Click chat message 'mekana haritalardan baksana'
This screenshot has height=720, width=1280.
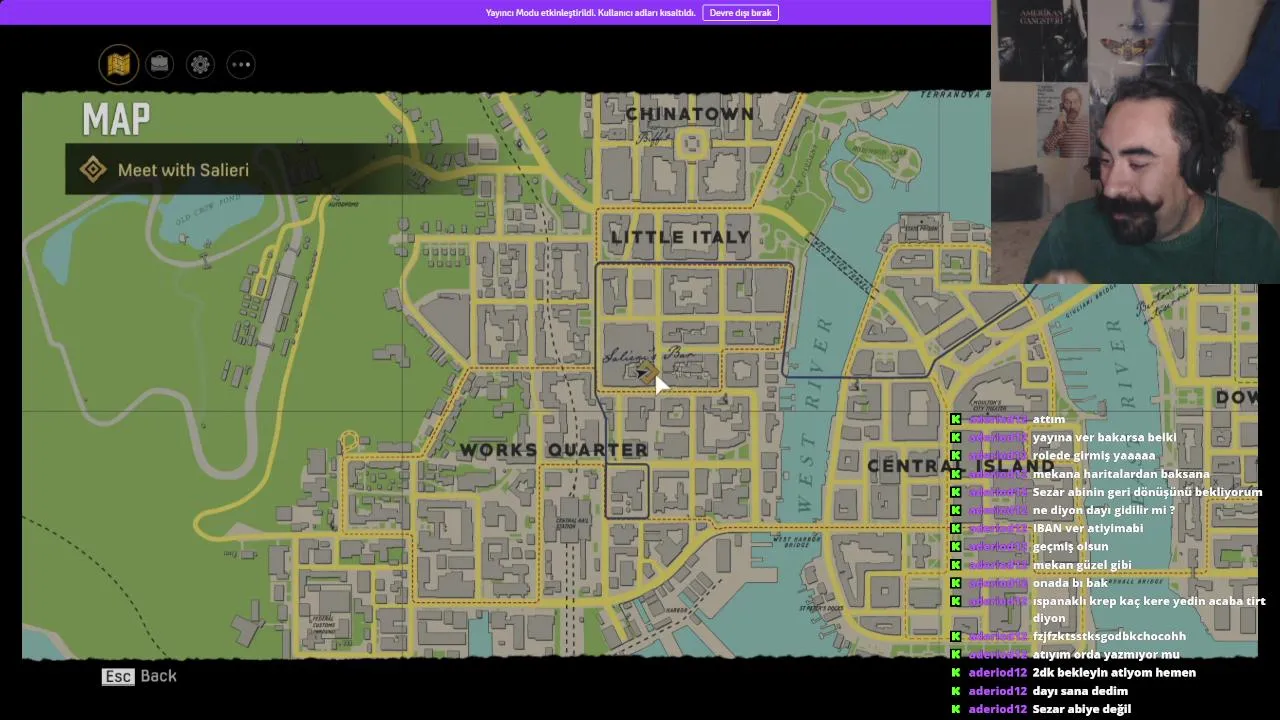[x=1121, y=474]
